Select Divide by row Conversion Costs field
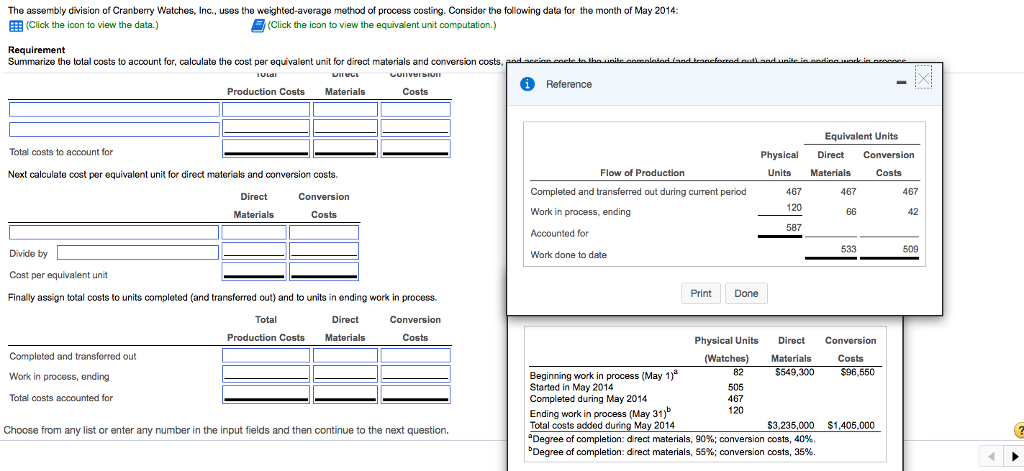The image size is (1024, 471). pos(324,251)
